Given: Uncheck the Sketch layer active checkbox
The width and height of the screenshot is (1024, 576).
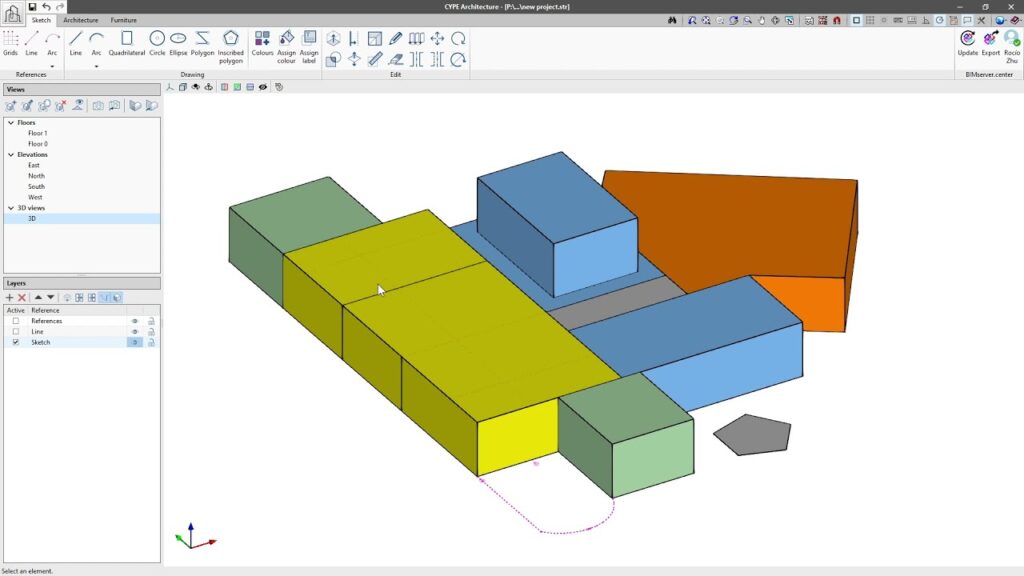Looking at the screenshot, I should tap(15, 342).
